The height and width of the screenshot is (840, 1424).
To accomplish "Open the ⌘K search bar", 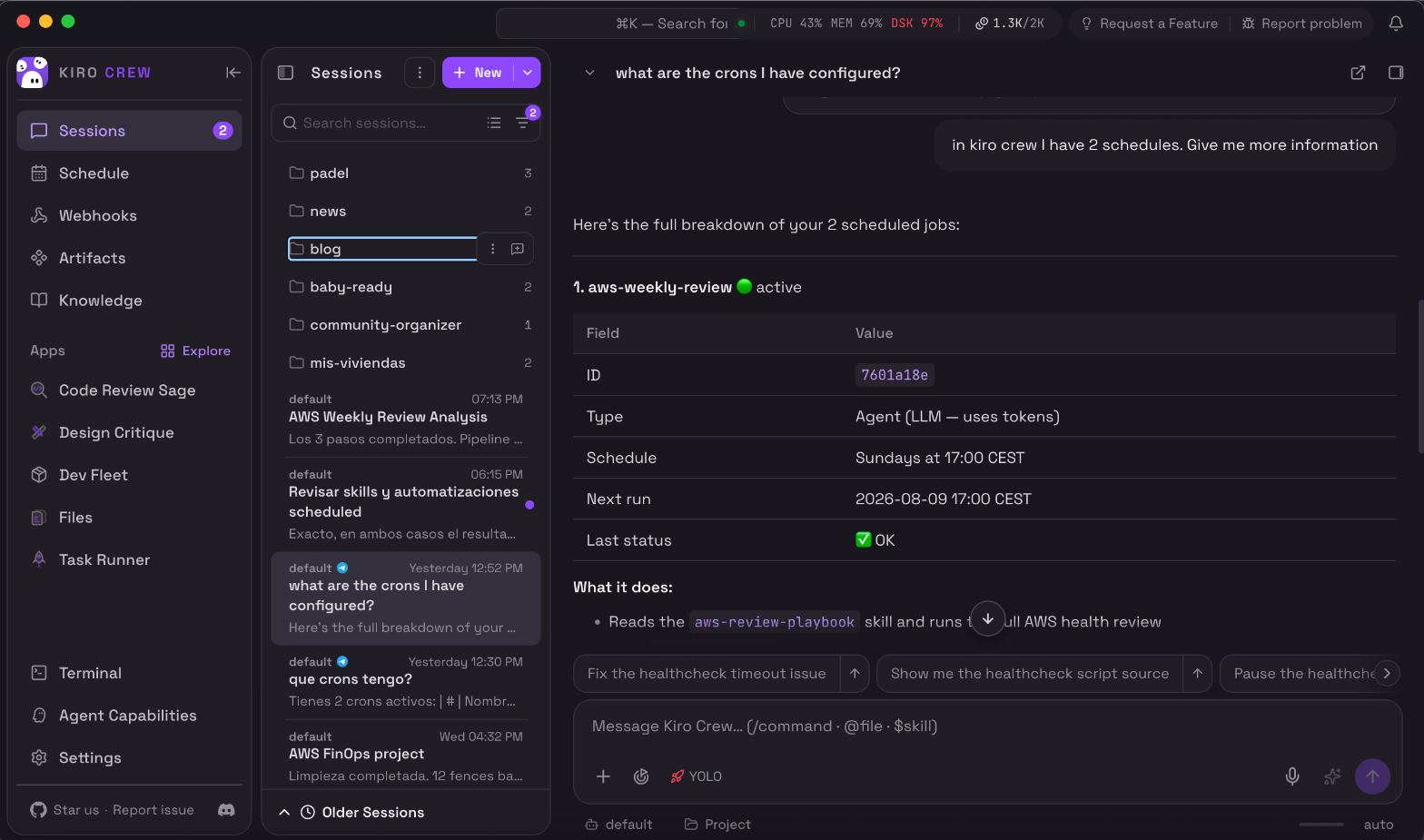I will coord(626,24).
